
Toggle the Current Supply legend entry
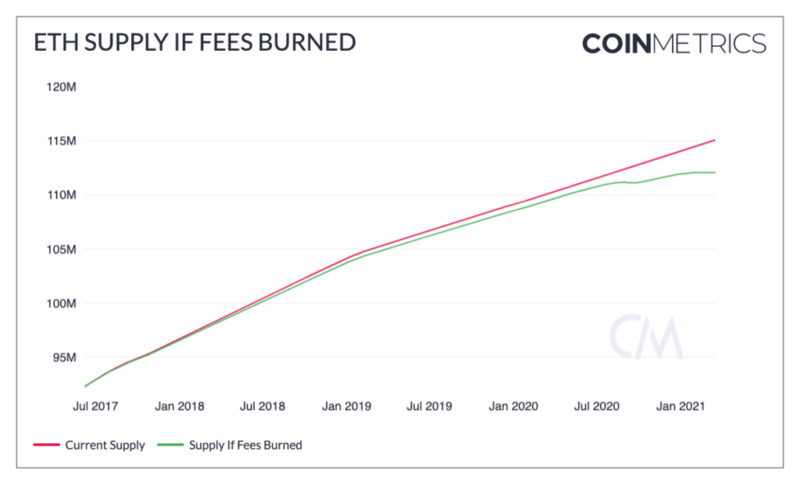click(89, 445)
